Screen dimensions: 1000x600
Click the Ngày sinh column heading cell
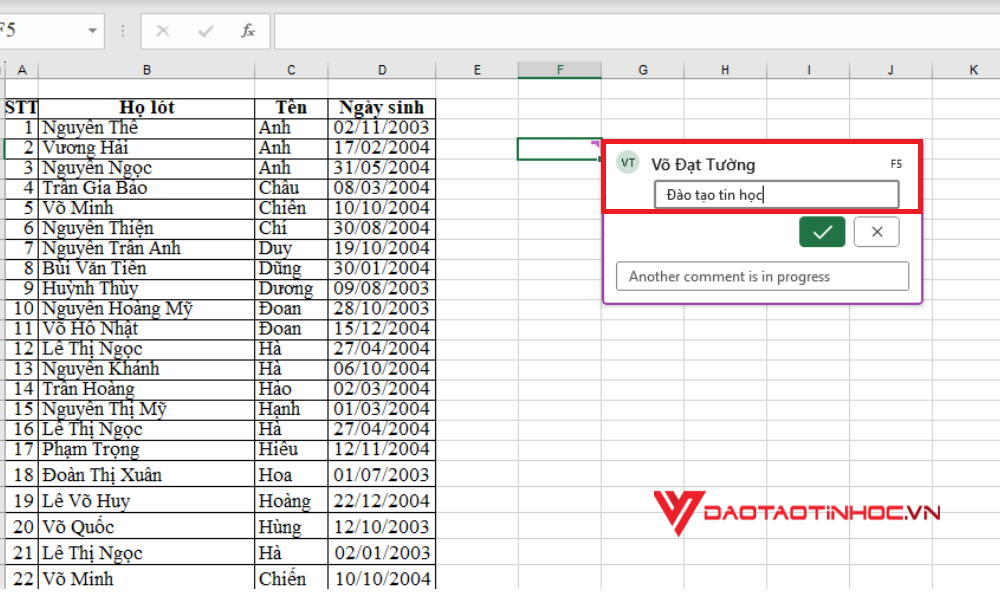point(382,107)
